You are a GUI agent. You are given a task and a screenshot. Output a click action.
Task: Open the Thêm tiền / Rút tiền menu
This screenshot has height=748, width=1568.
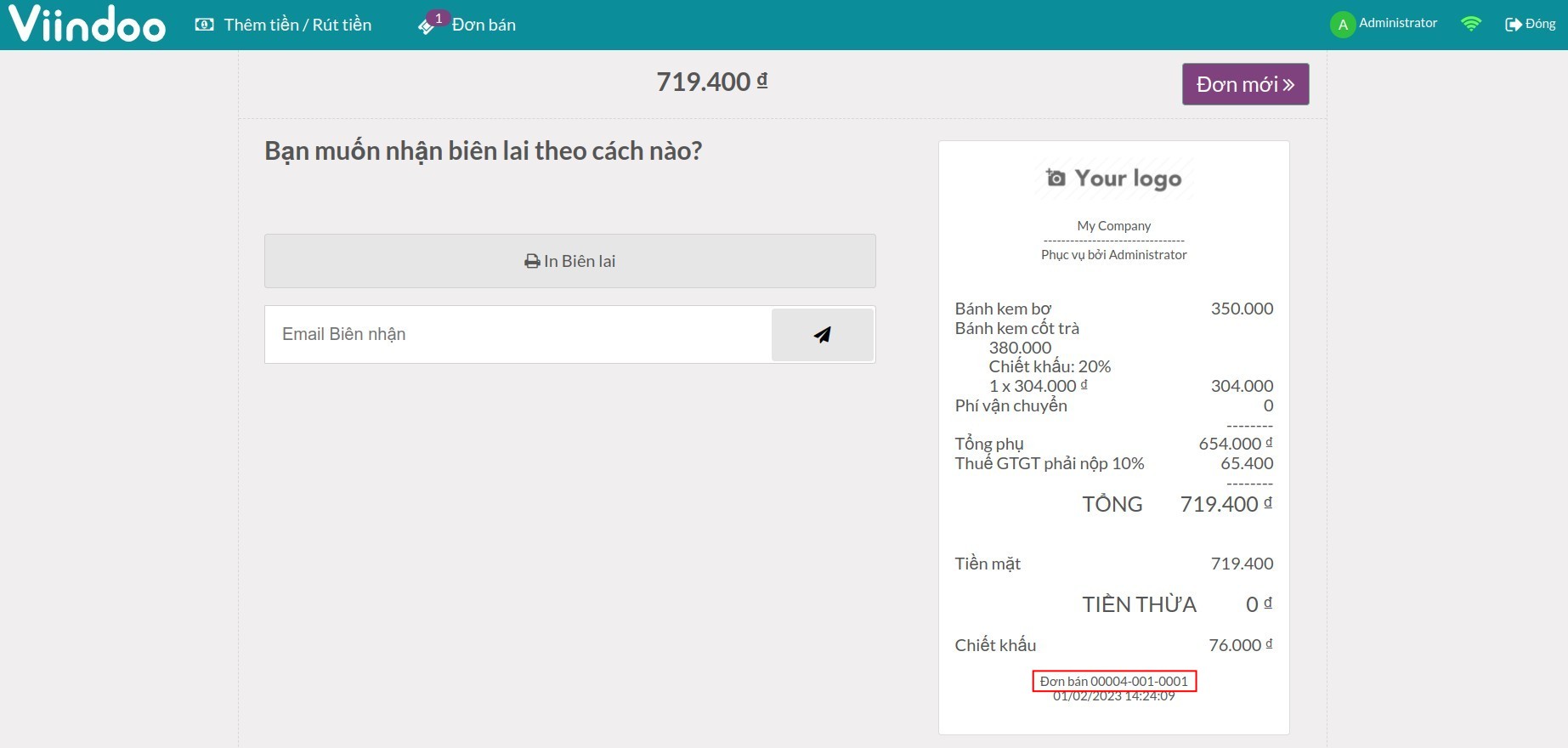297,25
